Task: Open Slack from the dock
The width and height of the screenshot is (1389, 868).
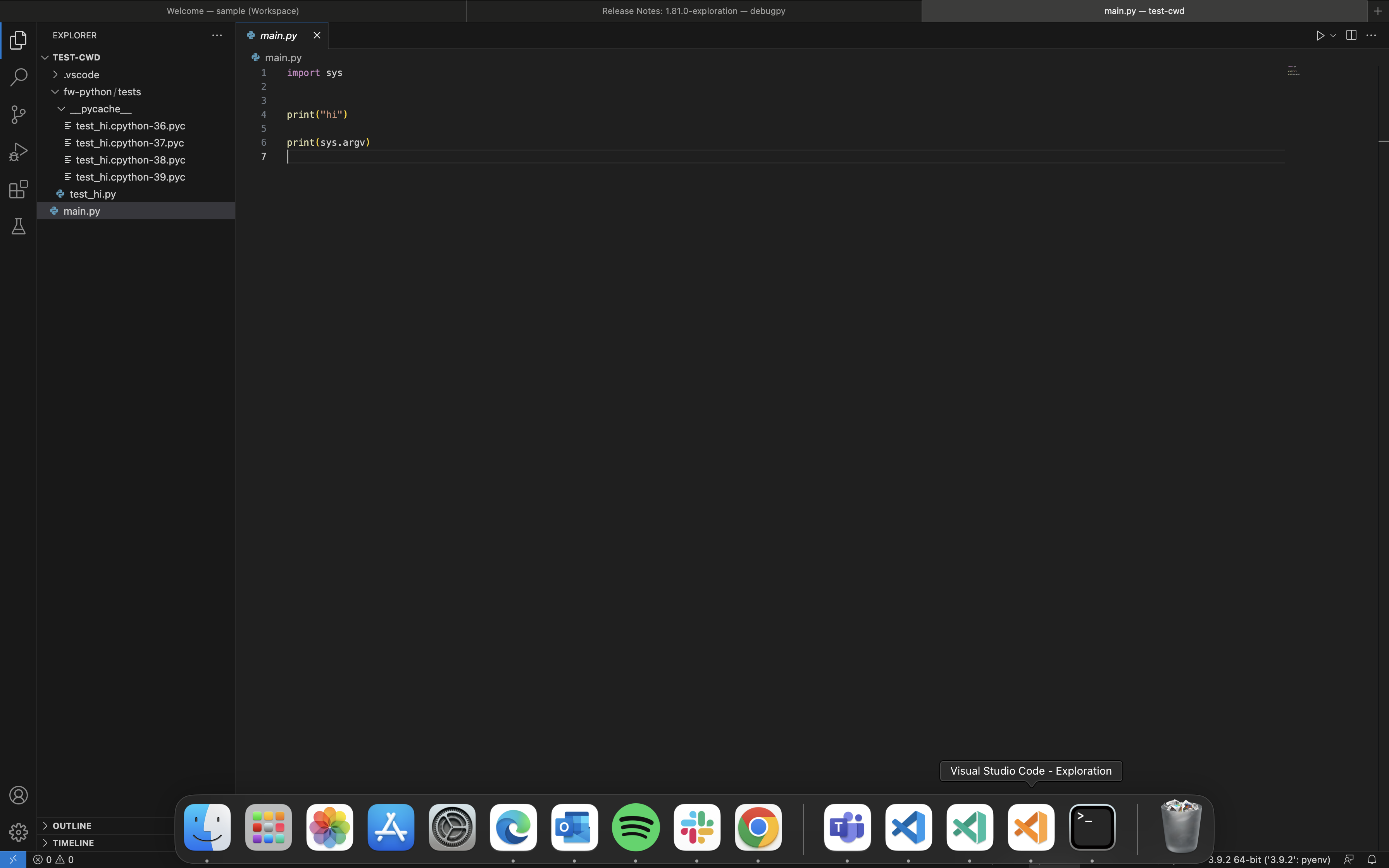Action: pyautogui.click(x=697, y=827)
